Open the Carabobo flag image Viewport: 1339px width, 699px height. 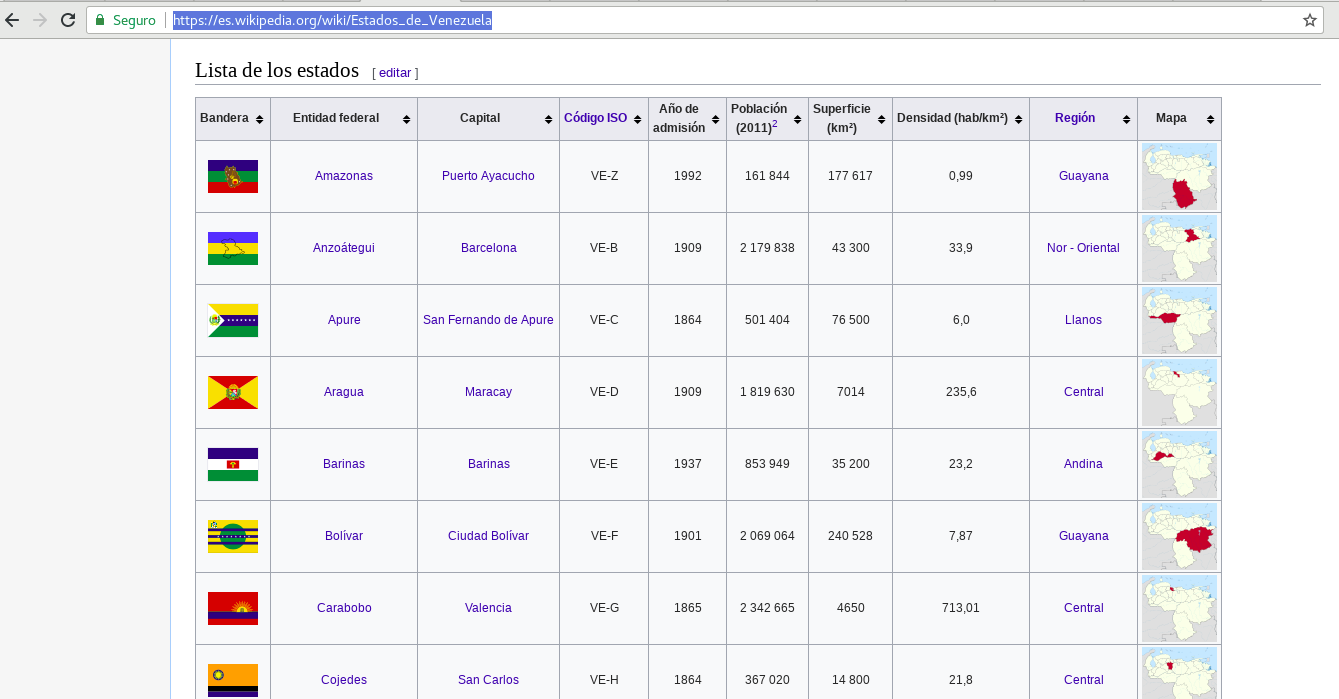click(232, 608)
